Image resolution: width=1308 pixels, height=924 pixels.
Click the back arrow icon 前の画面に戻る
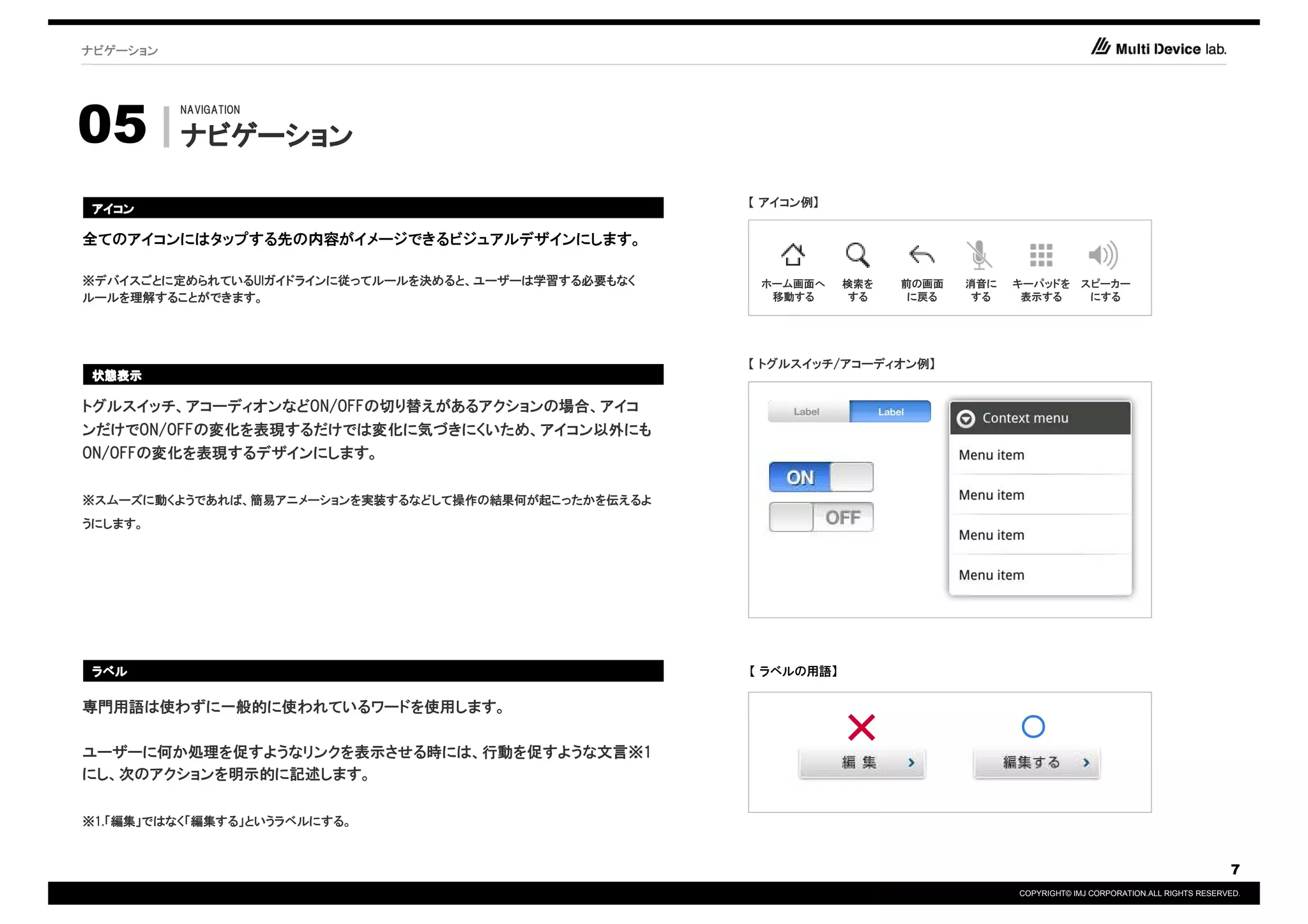pos(922,255)
